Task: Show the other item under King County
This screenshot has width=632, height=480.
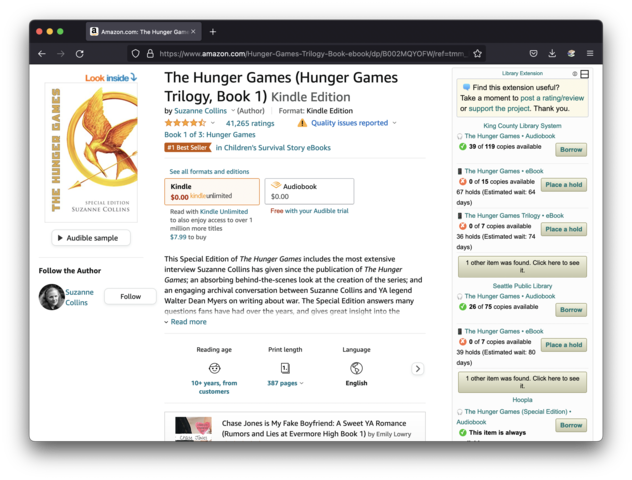Action: tap(522, 266)
